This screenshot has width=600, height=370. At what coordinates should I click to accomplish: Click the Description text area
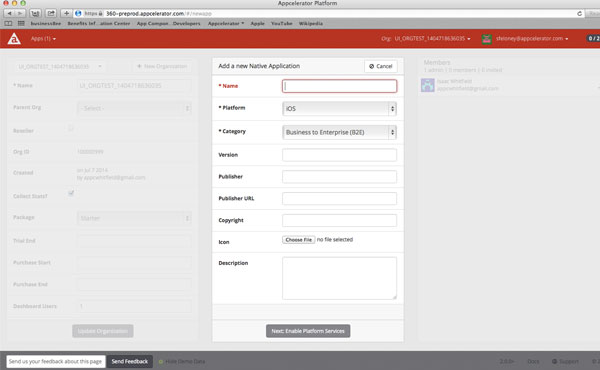[x=339, y=278]
